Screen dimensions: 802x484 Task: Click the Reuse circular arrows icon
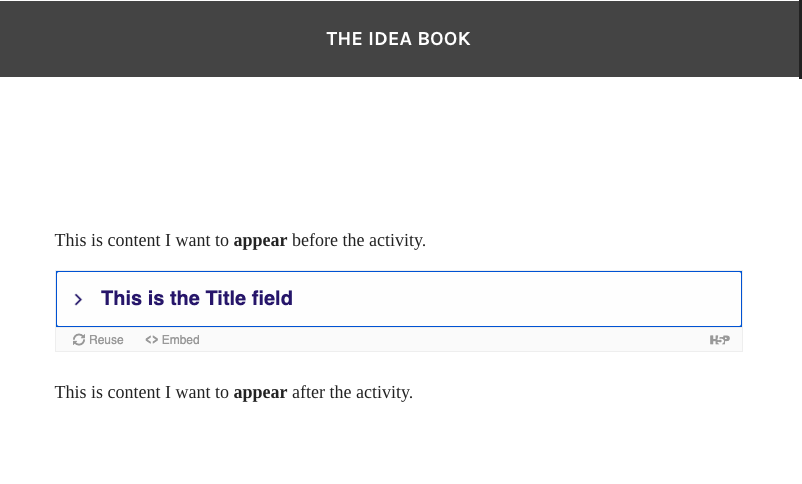pyautogui.click(x=79, y=340)
